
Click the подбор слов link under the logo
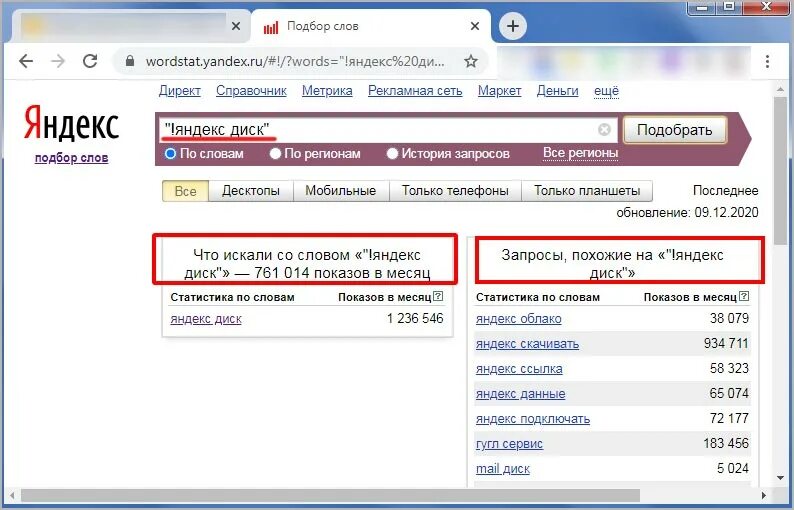[71, 158]
